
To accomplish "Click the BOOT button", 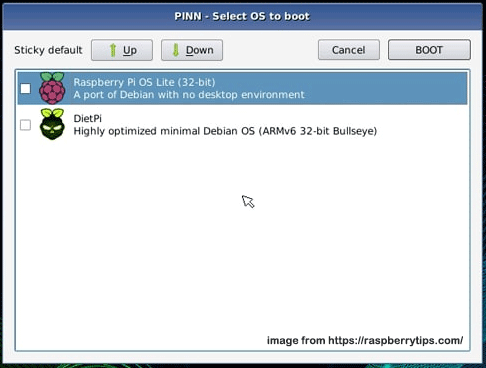I will [429, 50].
